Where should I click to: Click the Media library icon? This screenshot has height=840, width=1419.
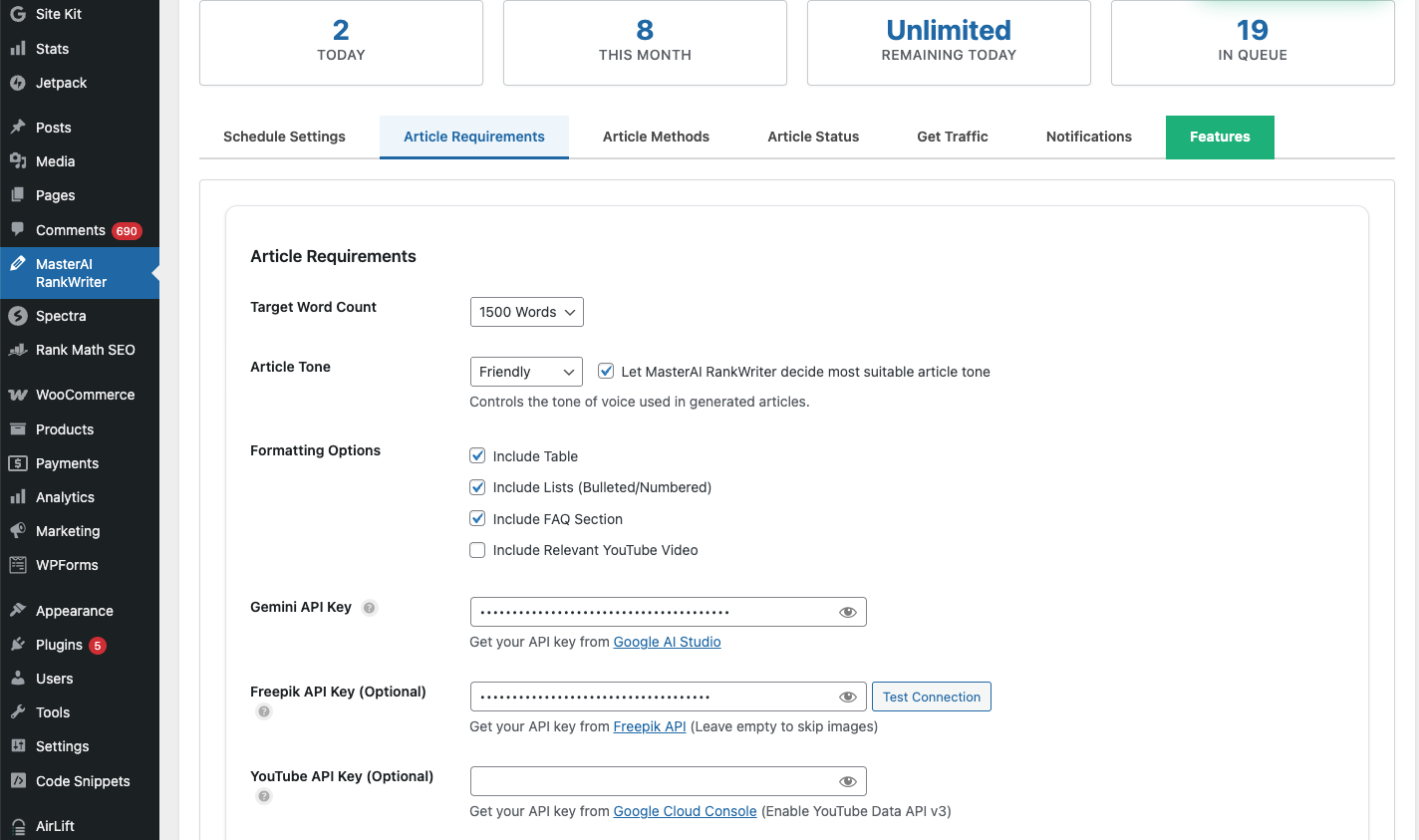[18, 161]
